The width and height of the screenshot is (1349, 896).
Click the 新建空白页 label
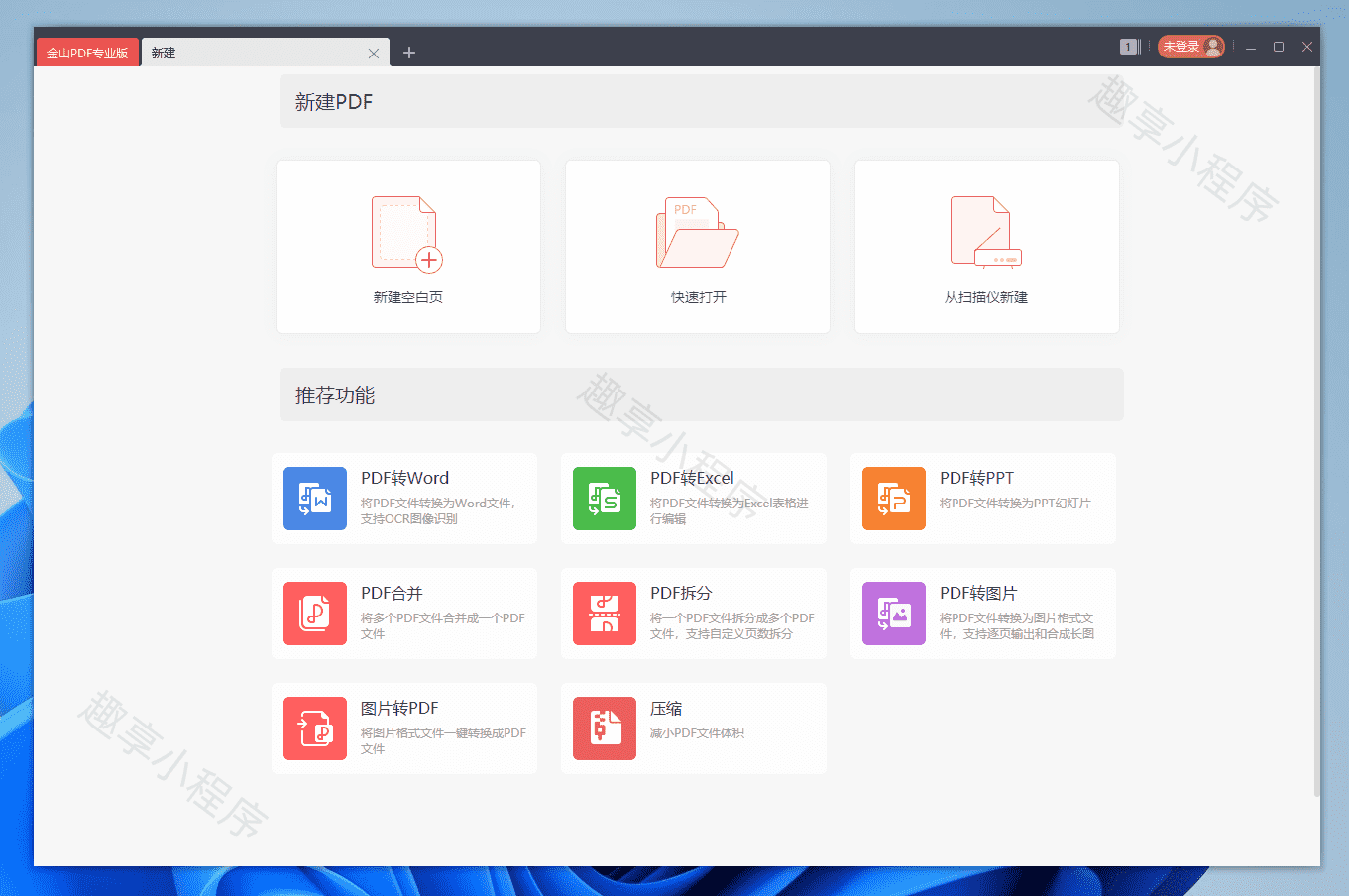point(407,297)
